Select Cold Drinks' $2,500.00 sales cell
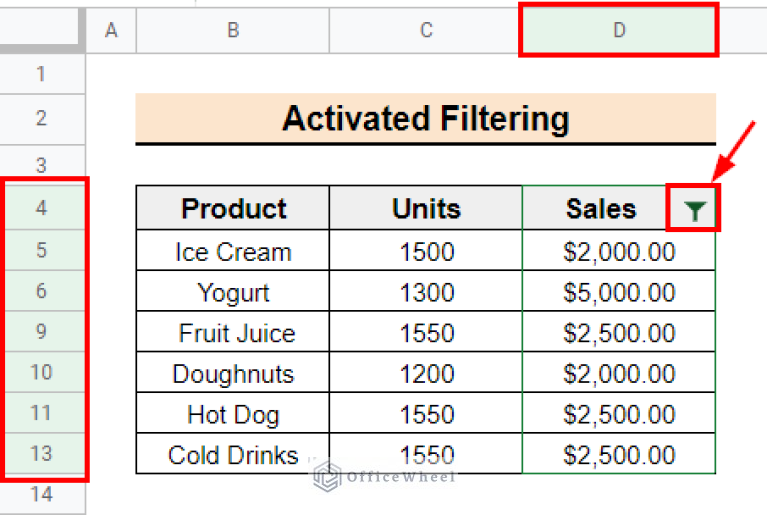 [x=619, y=453]
